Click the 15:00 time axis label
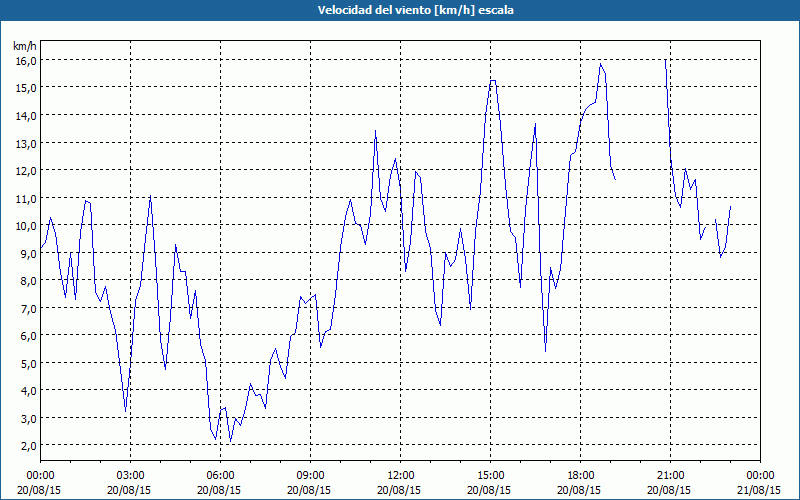800x500 pixels. click(x=490, y=476)
